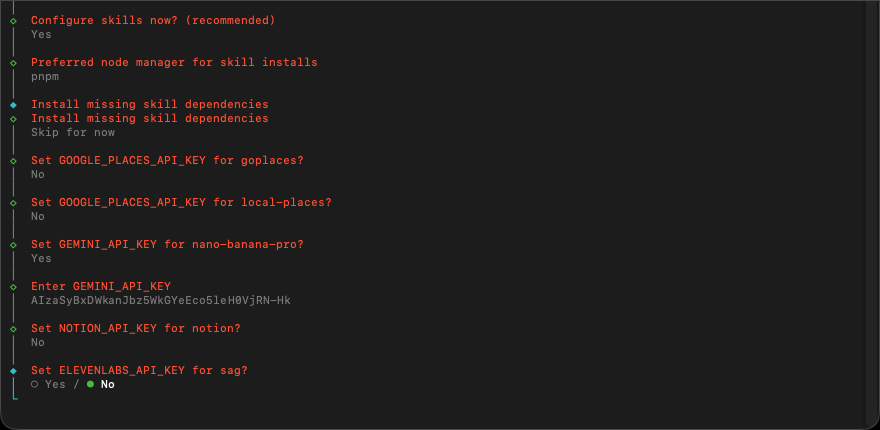
Task: Click the 'Set ELEVENLABS_API_KEY for sag?' prompt text
Action: tap(139, 370)
